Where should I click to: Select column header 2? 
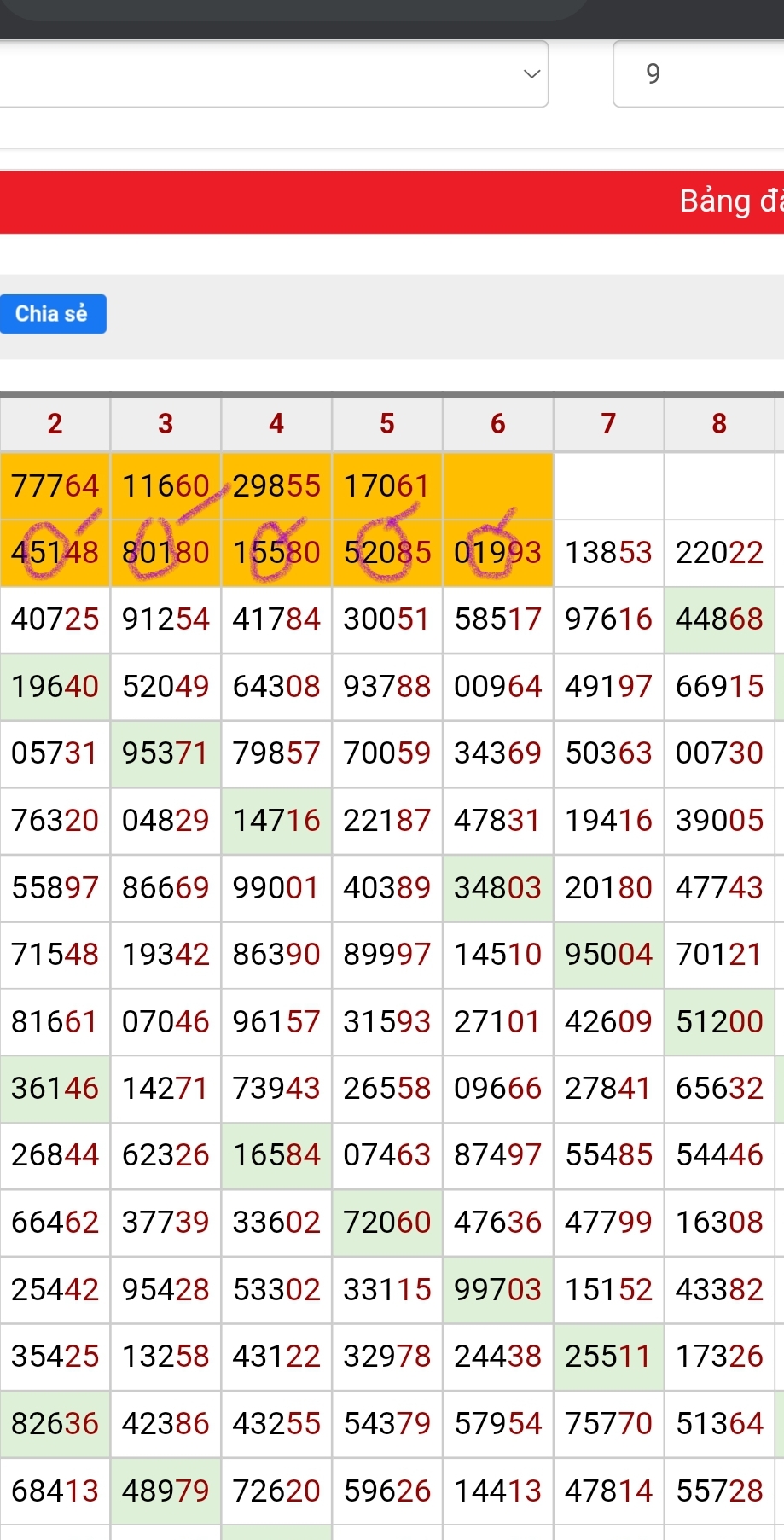point(55,423)
